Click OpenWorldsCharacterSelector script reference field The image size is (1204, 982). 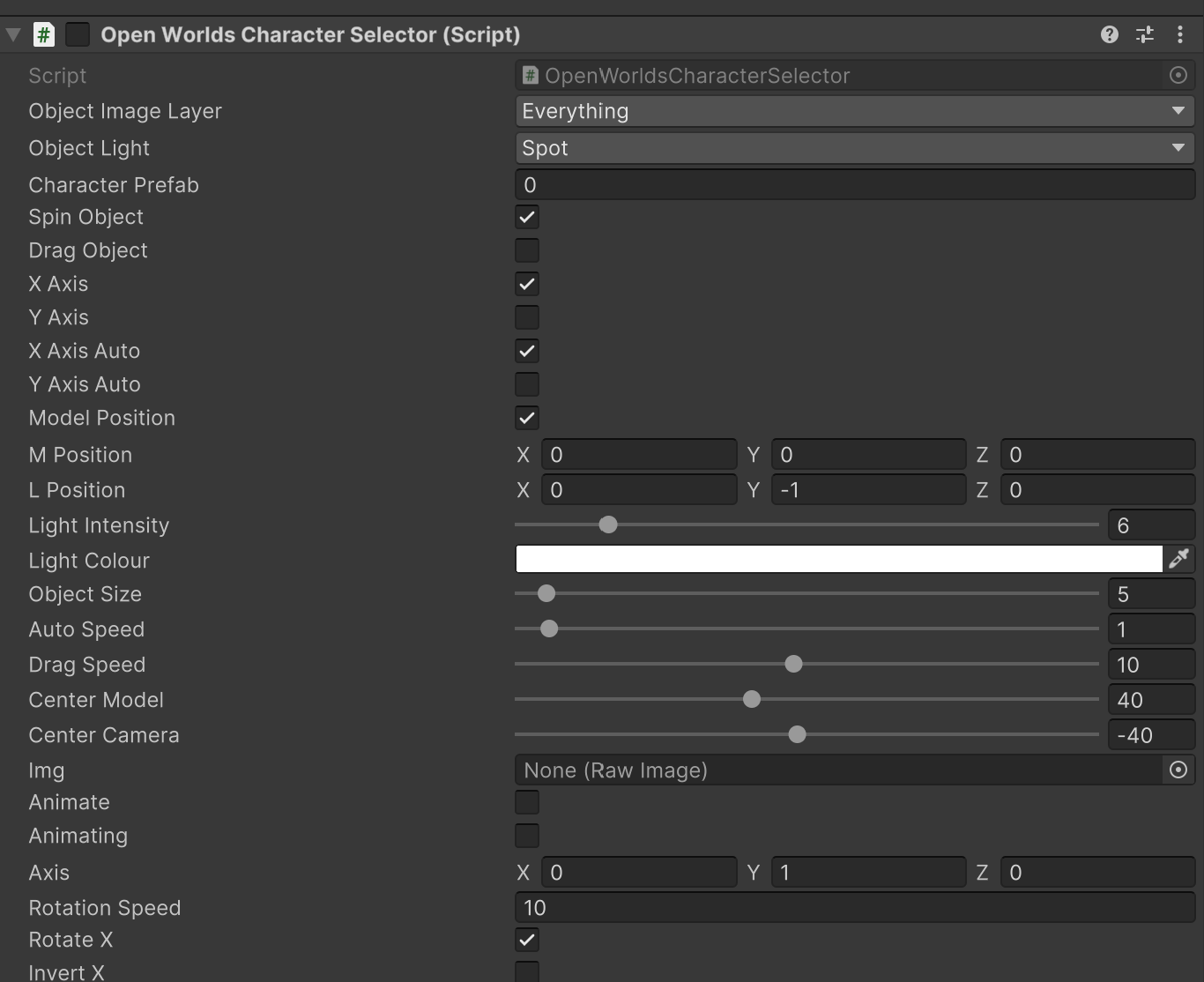837,76
